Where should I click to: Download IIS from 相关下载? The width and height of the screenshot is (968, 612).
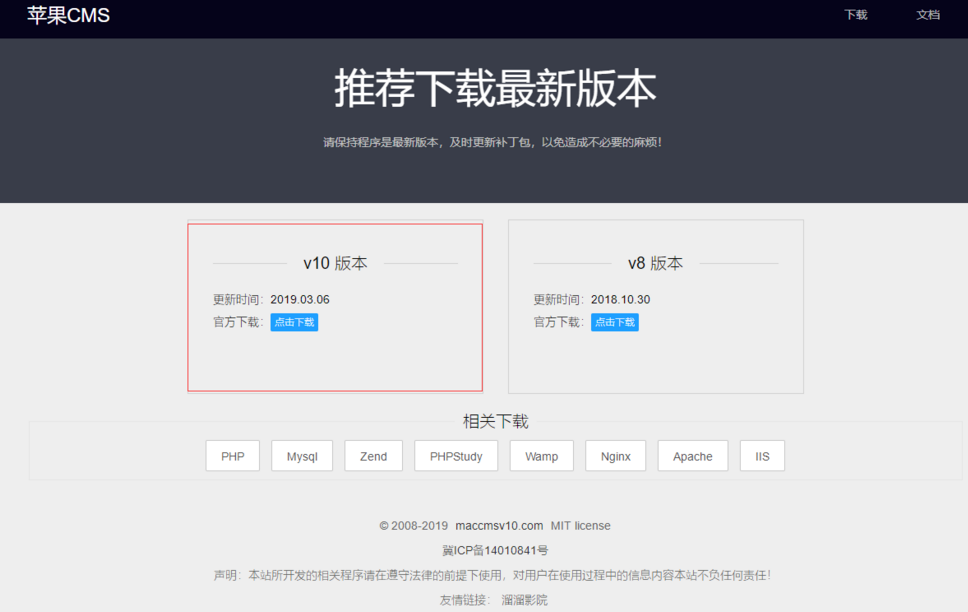762,455
